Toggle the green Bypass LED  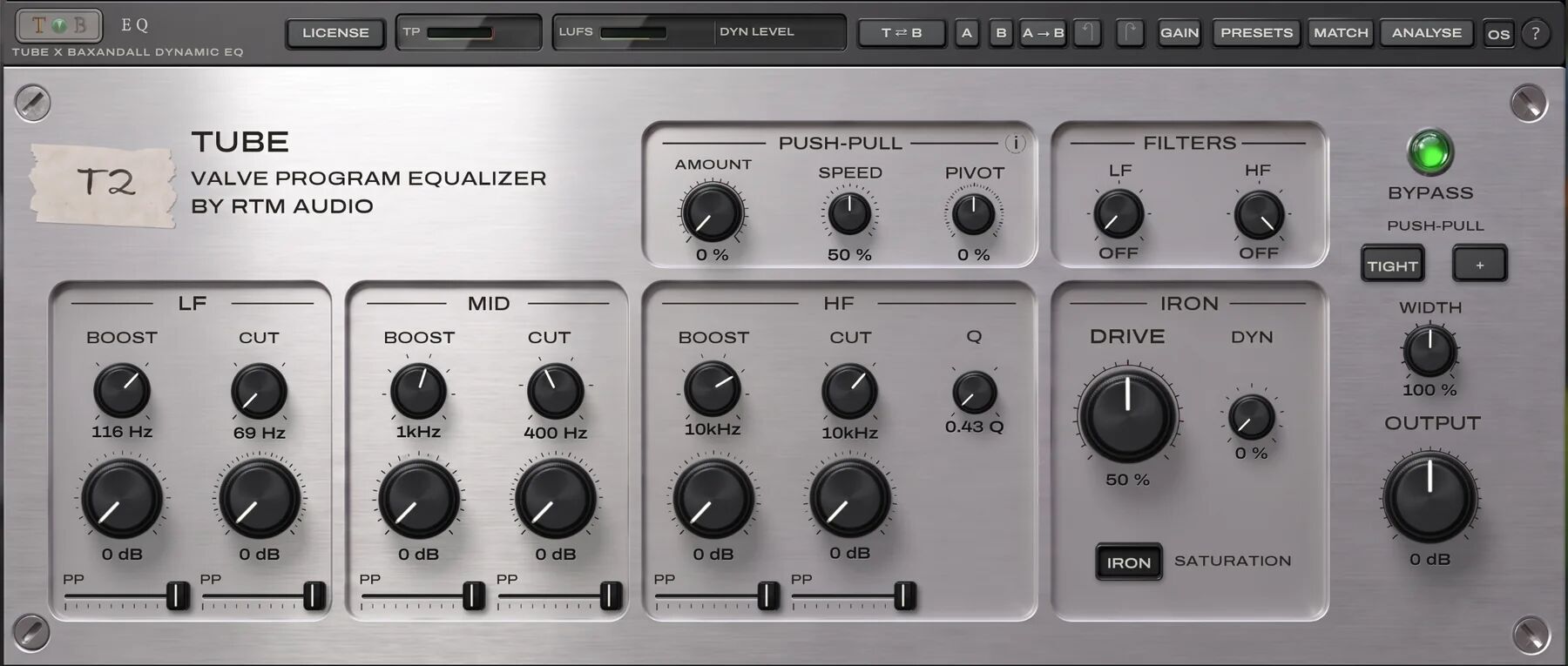coord(1430,151)
